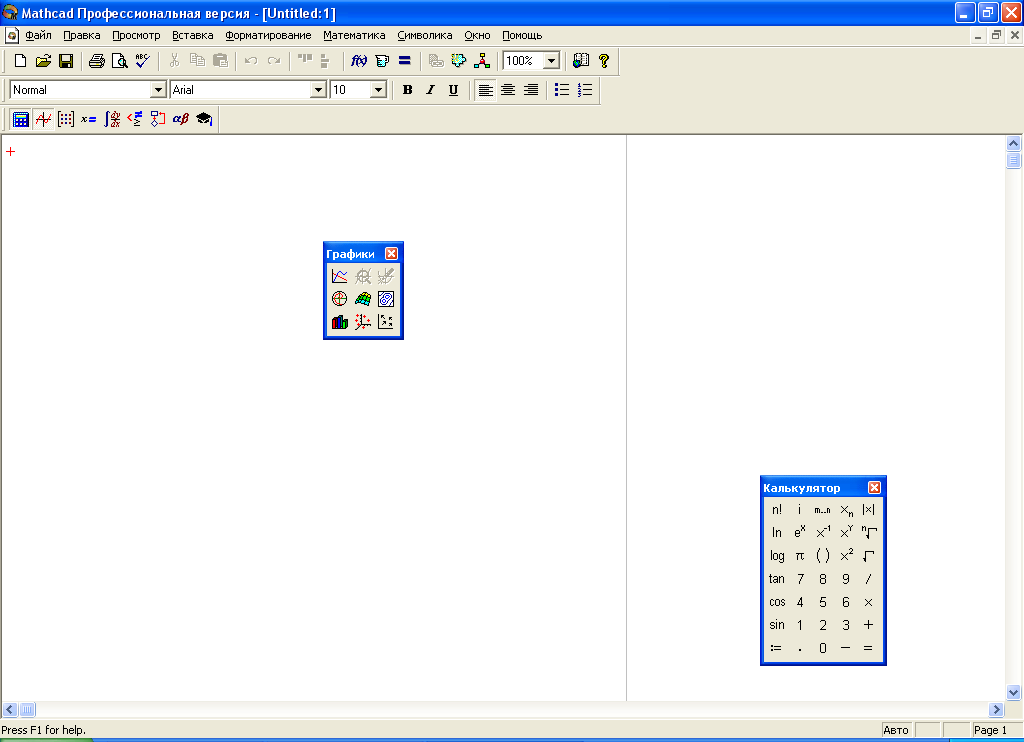This screenshot has height=742, width=1024.
Task: Insert function with the f(x) icon
Action: (359, 61)
